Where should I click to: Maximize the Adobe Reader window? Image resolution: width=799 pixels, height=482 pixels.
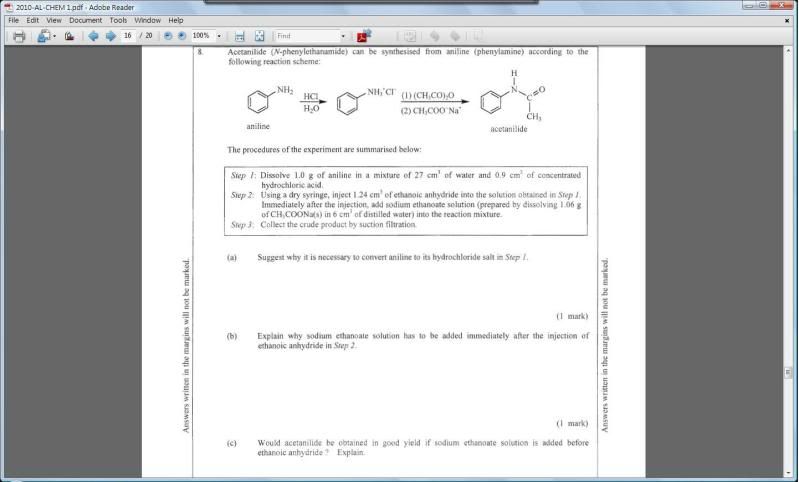click(762, 5)
